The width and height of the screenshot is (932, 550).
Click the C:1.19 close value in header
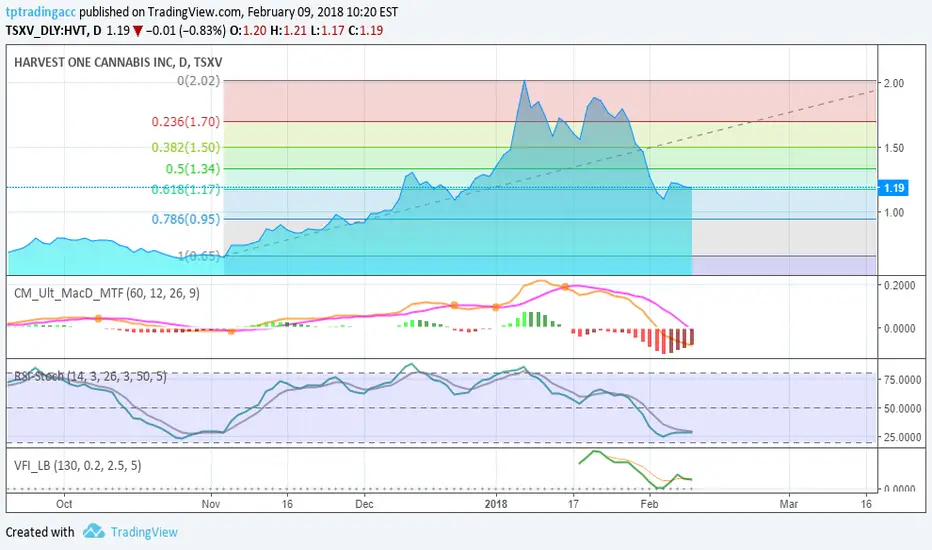tap(366, 30)
